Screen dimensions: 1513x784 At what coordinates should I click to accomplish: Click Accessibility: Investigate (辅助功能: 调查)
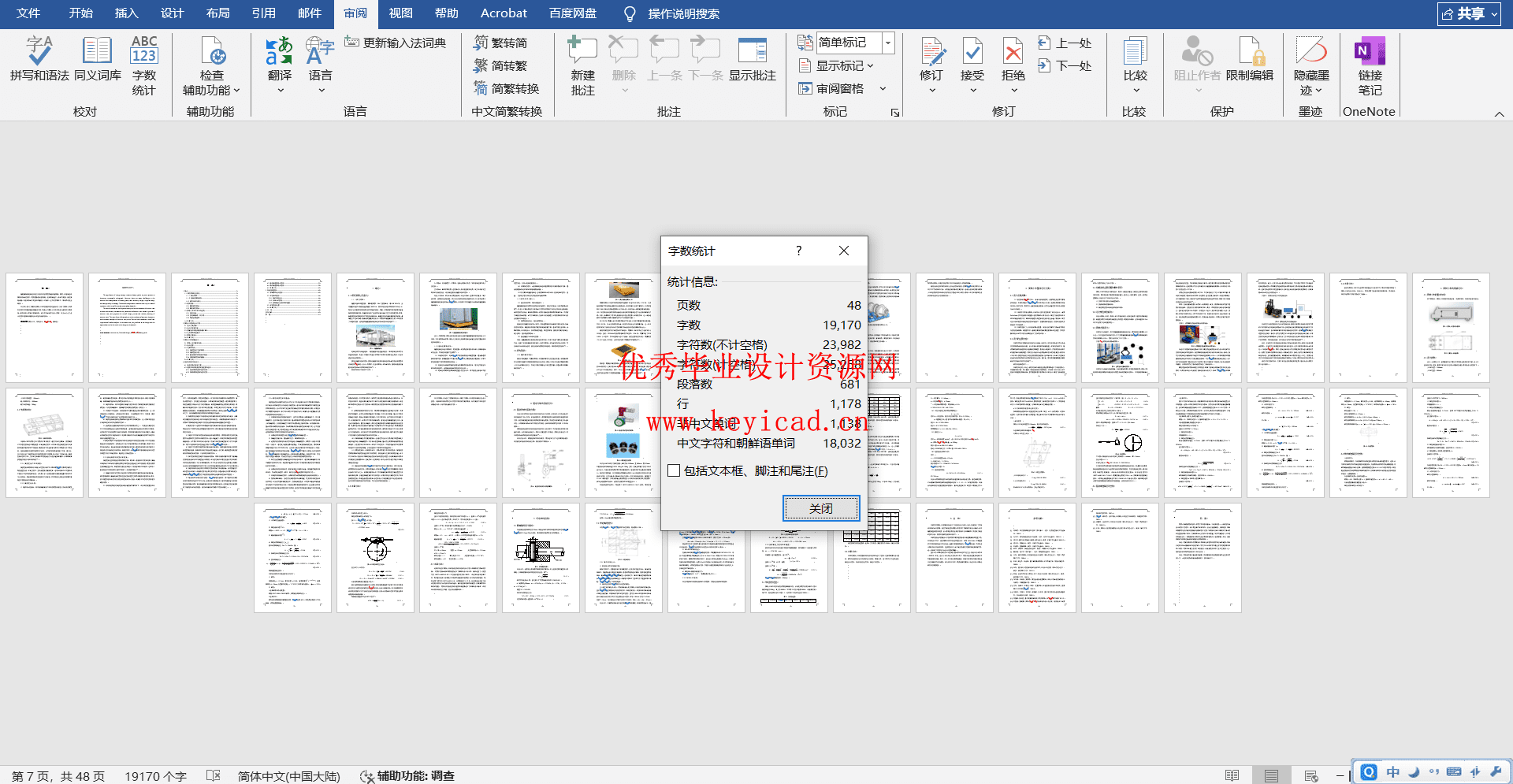pyautogui.click(x=407, y=776)
